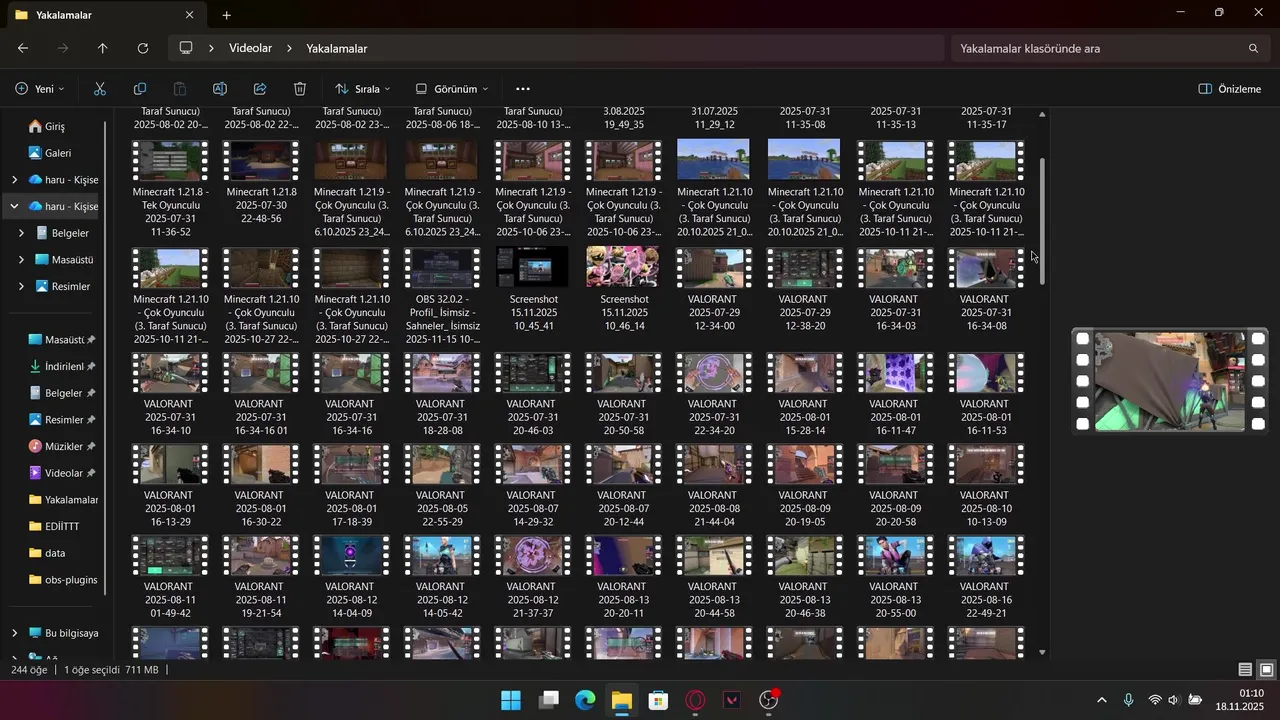The width and height of the screenshot is (1280, 720).
Task: Open Windows Start menu
Action: click(511, 700)
